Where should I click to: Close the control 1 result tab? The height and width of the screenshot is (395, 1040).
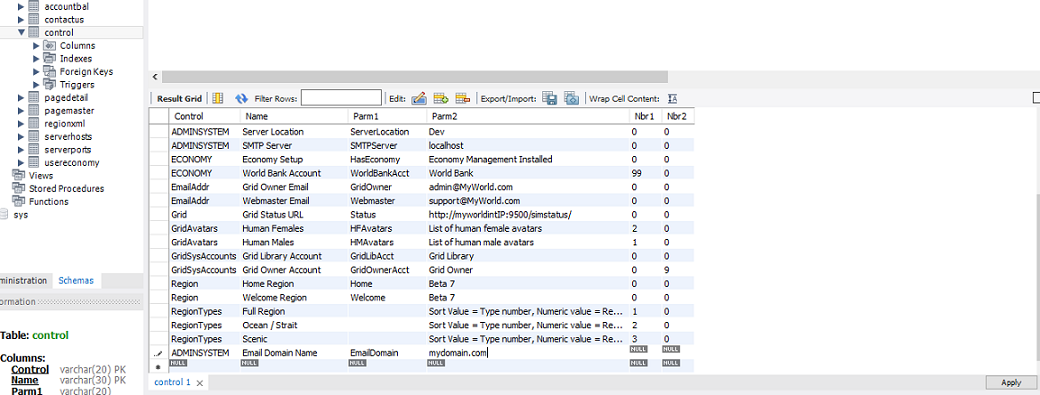pyautogui.click(x=200, y=383)
